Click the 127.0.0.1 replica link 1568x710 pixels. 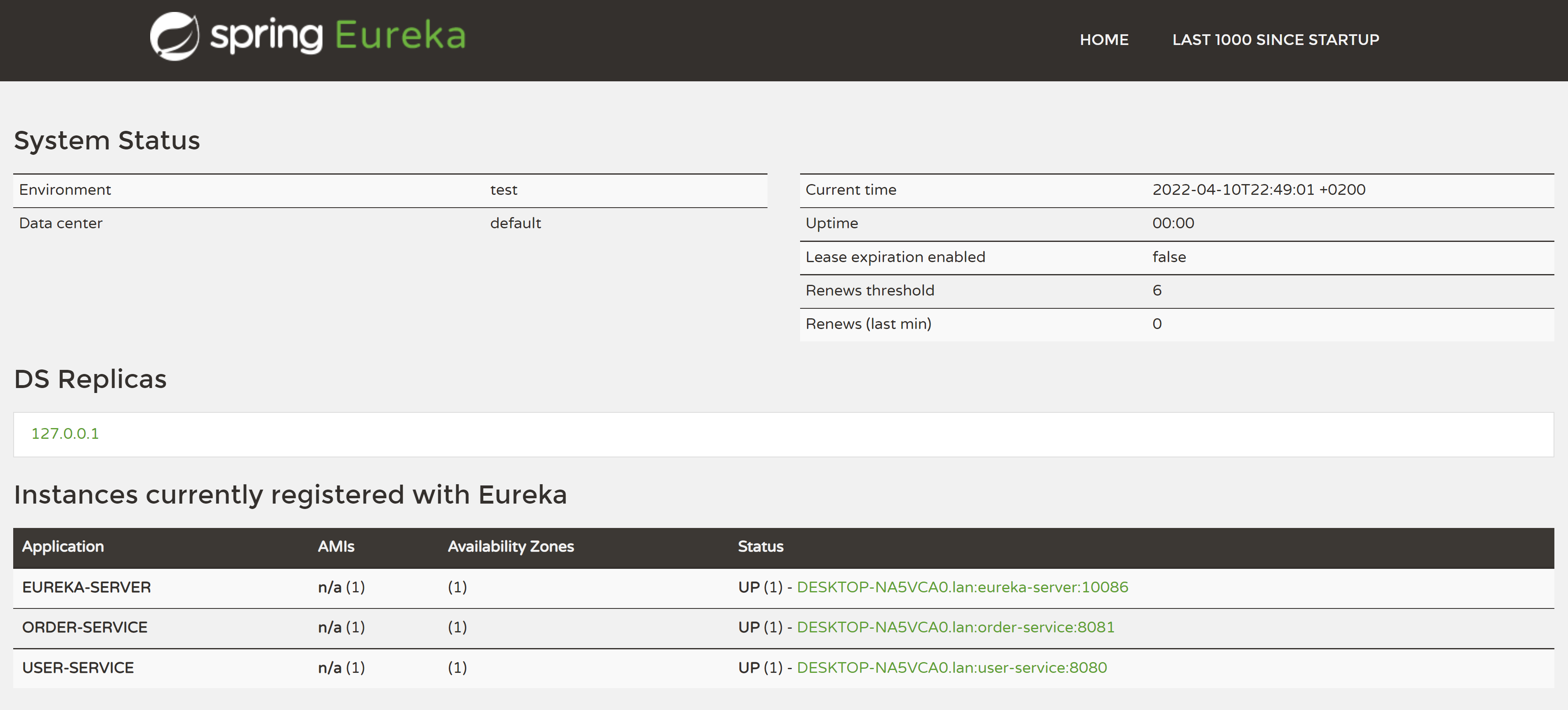[64, 433]
